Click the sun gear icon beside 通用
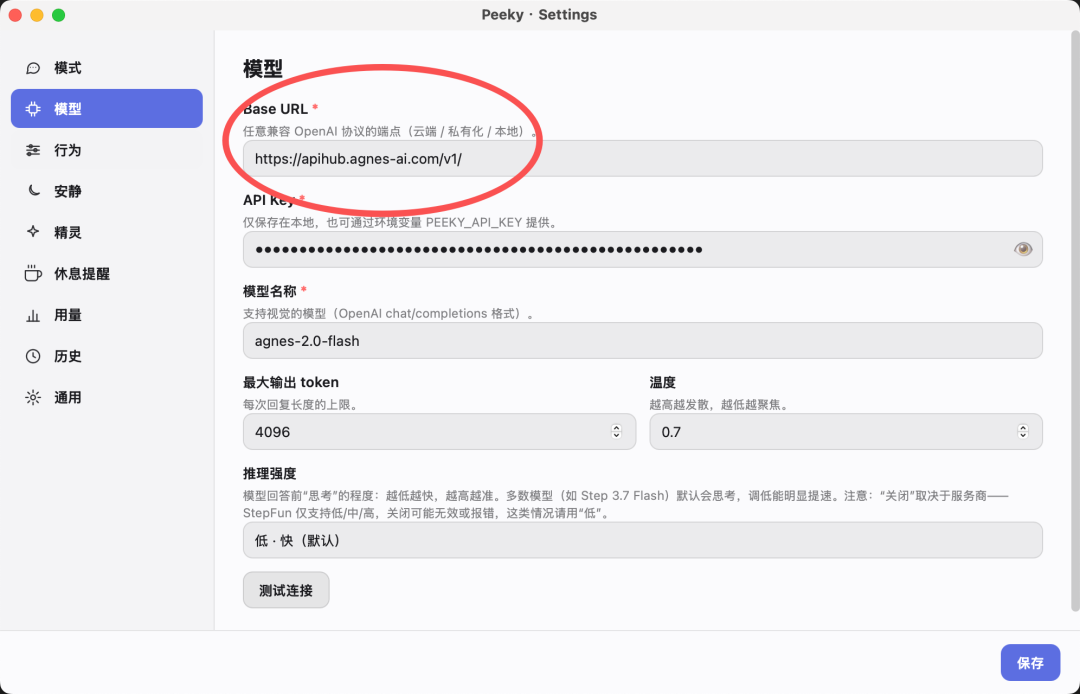 tap(33, 397)
